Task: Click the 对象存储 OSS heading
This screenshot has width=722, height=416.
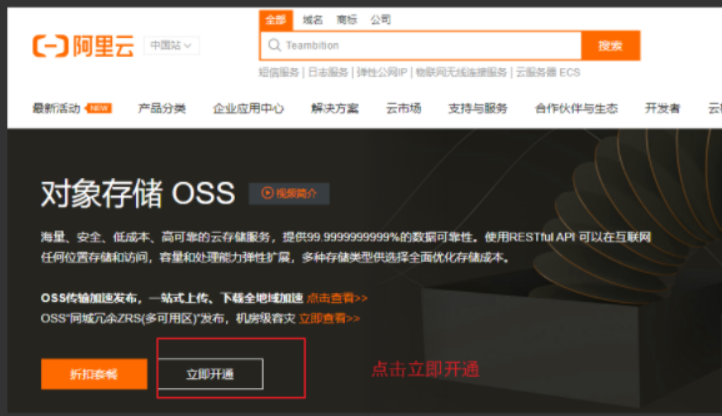Action: pyautogui.click(x=138, y=193)
